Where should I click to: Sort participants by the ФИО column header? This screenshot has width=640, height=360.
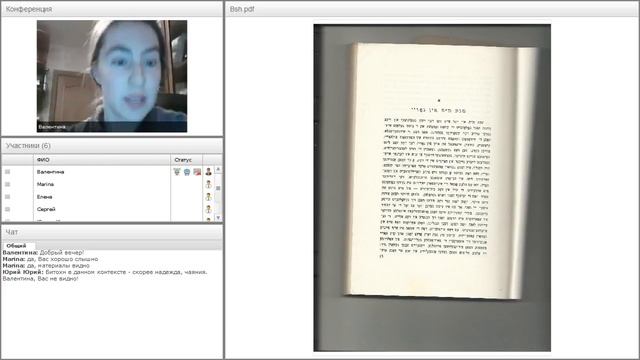coord(102,160)
